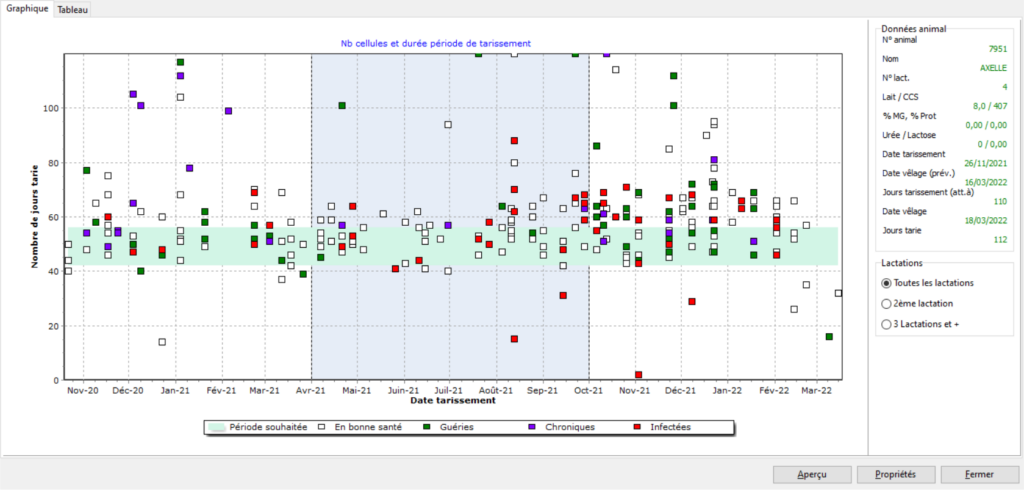This screenshot has height=490, width=1024.
Task: Click the green point below Mar-22 label
Action: (829, 337)
